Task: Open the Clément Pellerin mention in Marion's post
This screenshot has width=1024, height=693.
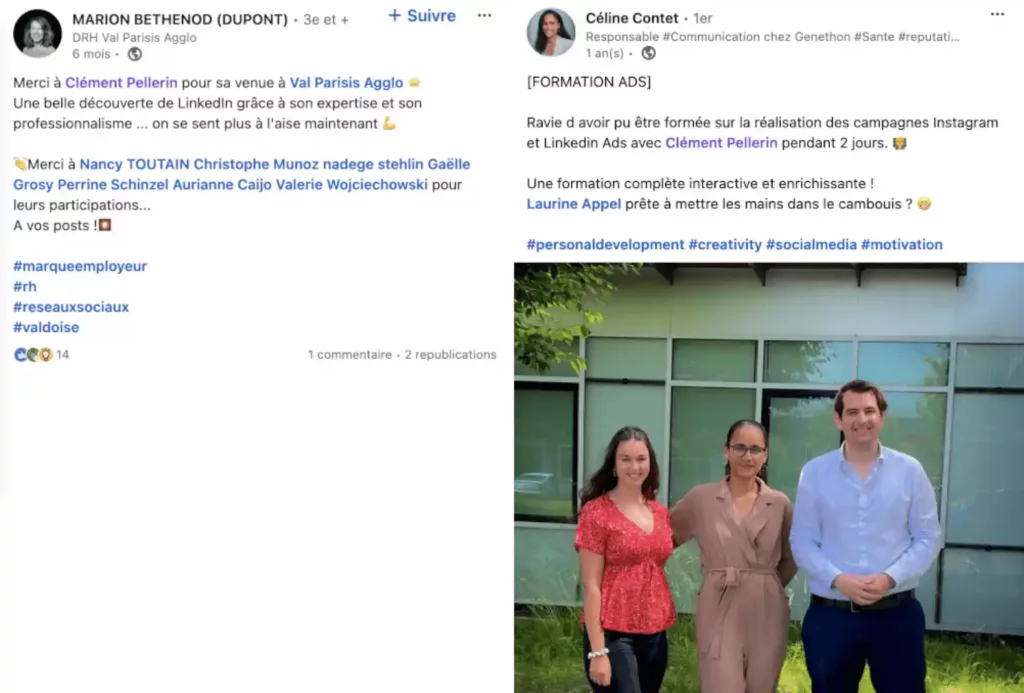Action: pyautogui.click(x=121, y=83)
